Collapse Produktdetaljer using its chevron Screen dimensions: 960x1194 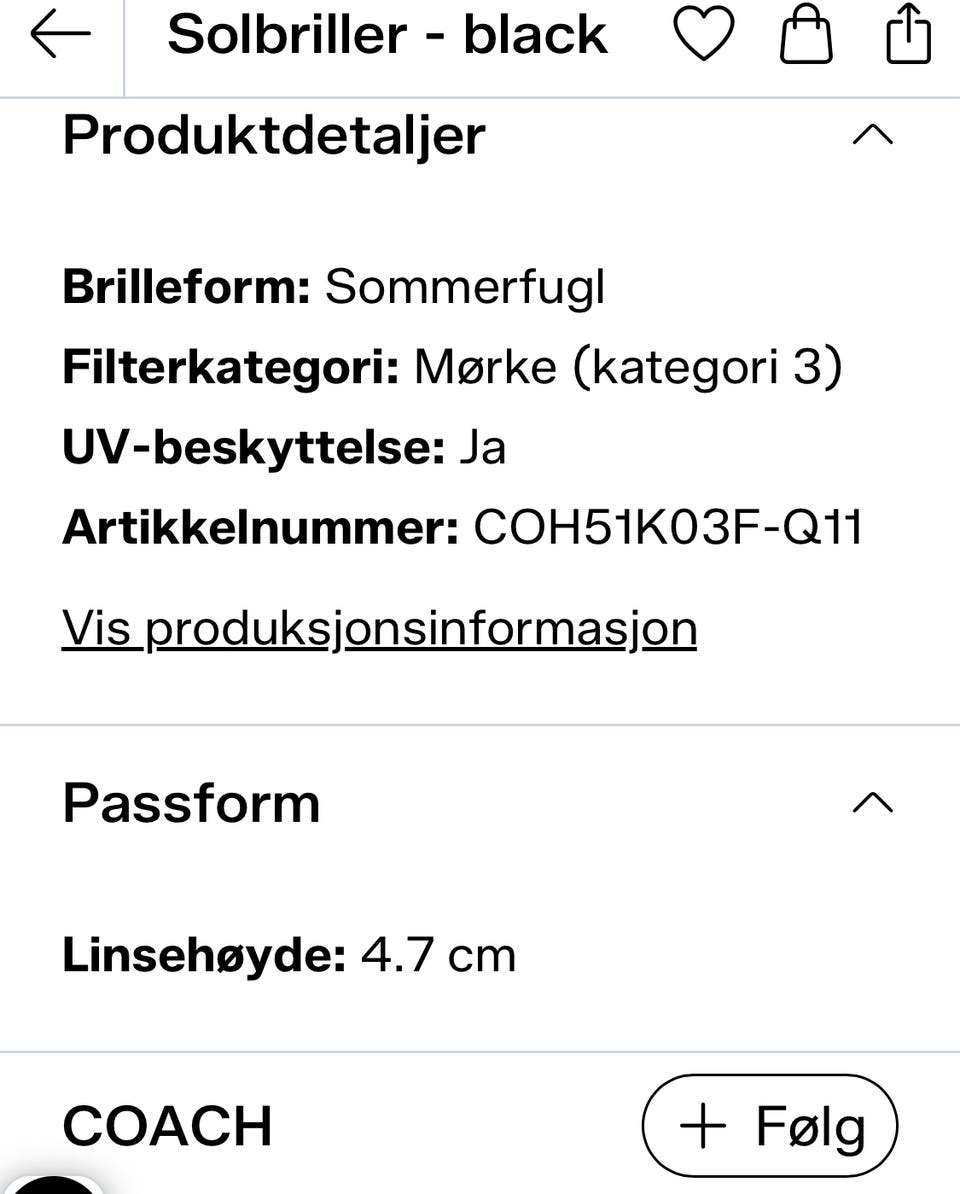872,135
